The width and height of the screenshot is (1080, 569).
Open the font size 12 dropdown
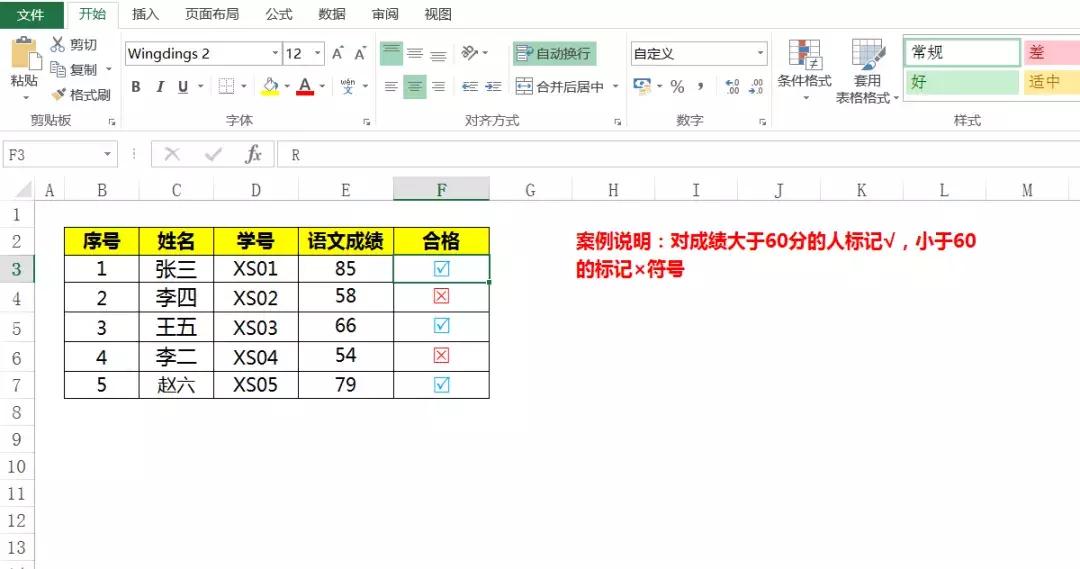tap(318, 54)
